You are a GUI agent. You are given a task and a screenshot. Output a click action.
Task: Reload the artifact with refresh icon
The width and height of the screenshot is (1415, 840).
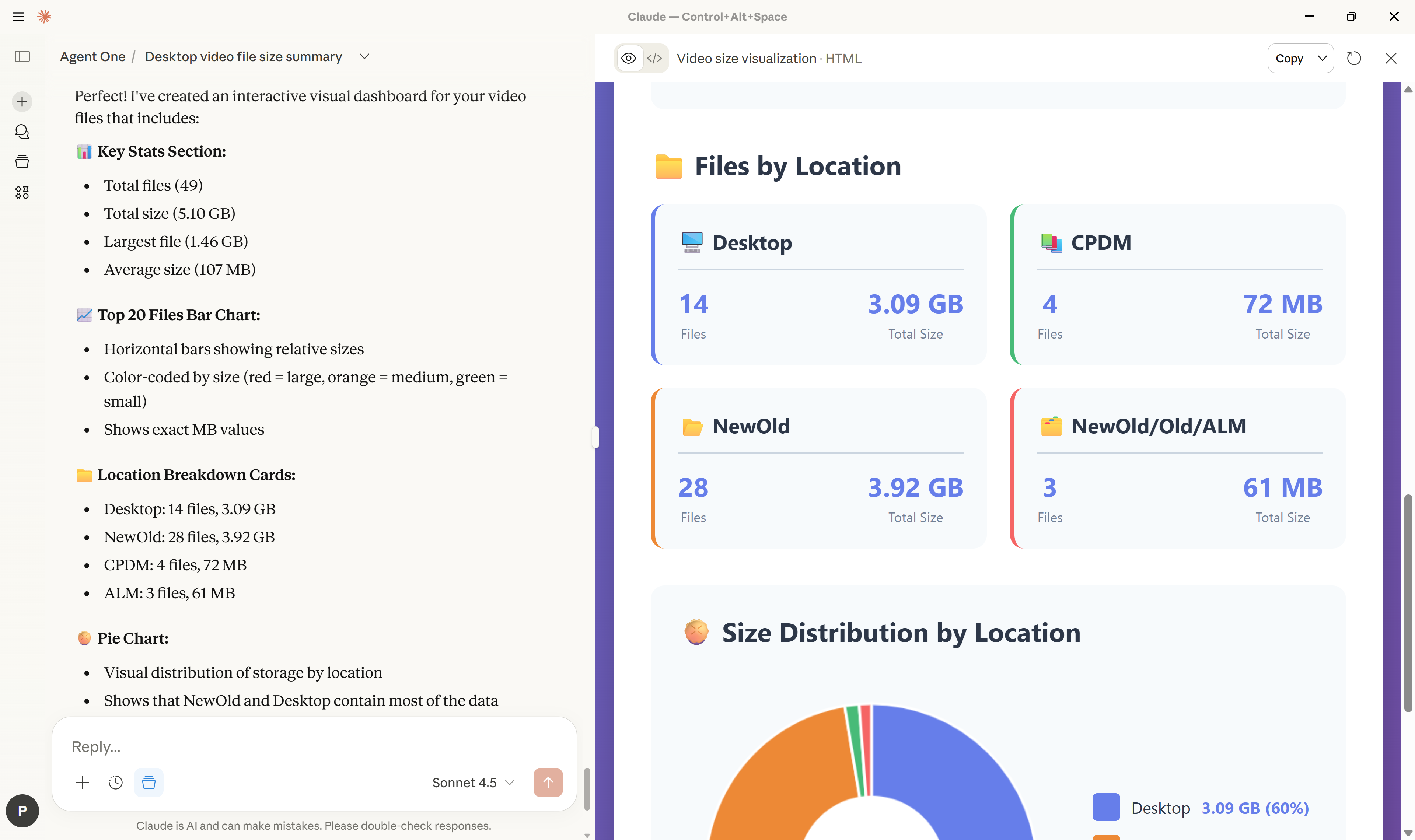coord(1353,58)
